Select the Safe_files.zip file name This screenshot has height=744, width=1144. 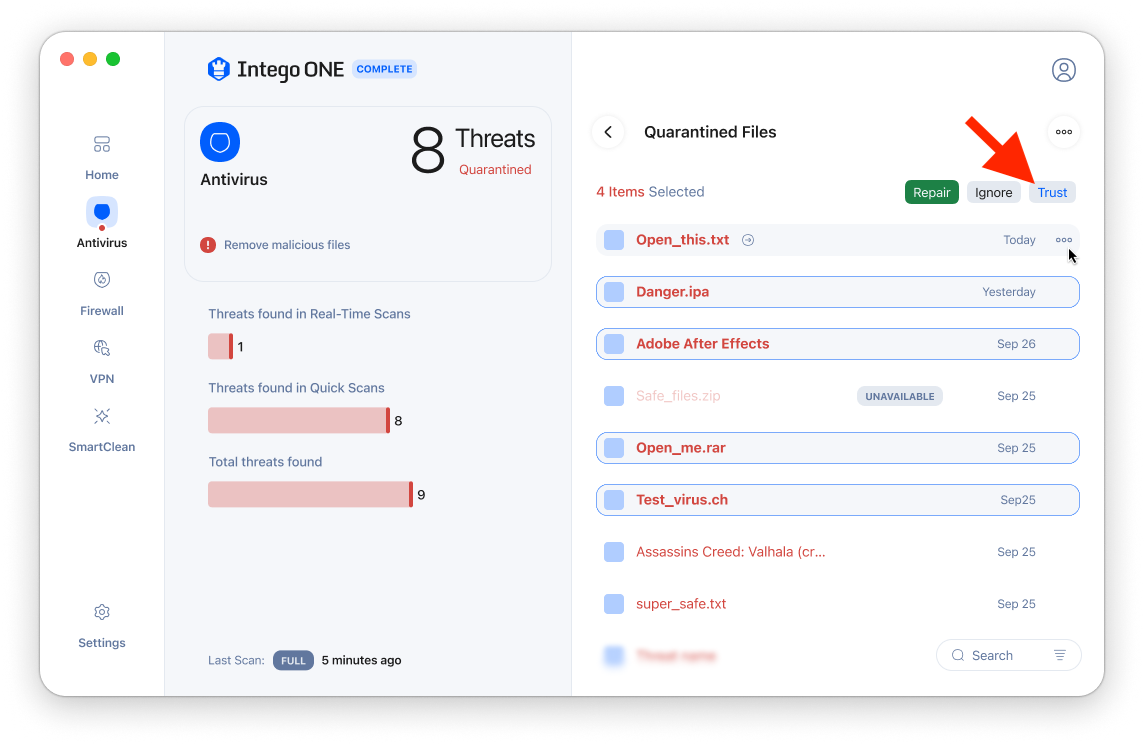678,396
